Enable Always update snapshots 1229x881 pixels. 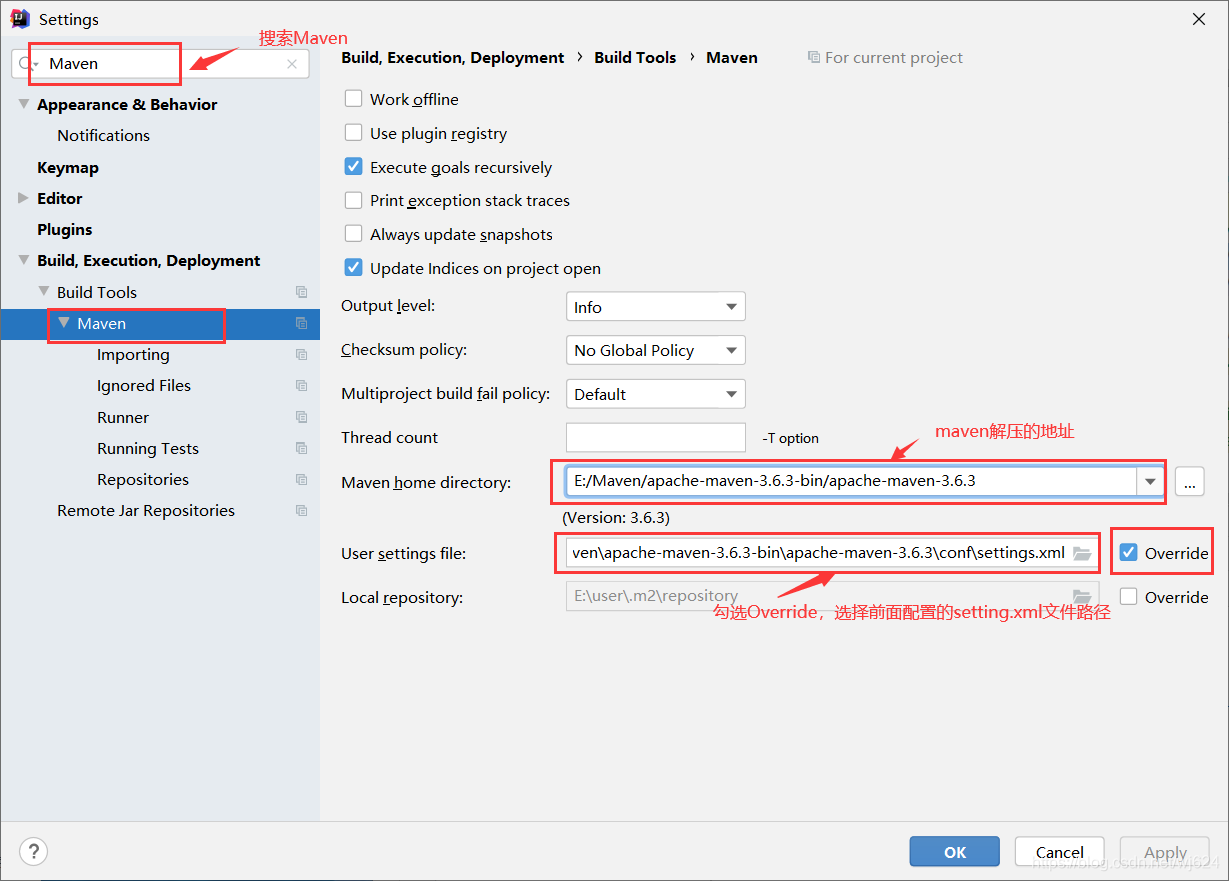pos(353,234)
